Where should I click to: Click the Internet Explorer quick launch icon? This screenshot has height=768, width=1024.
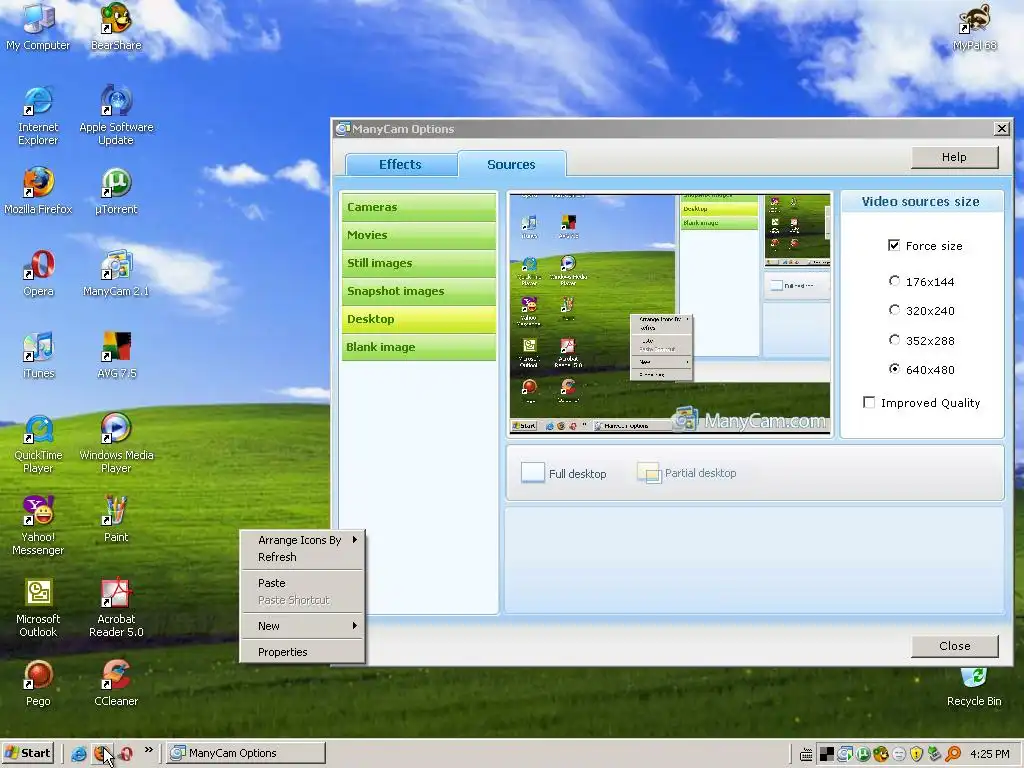[x=78, y=754]
